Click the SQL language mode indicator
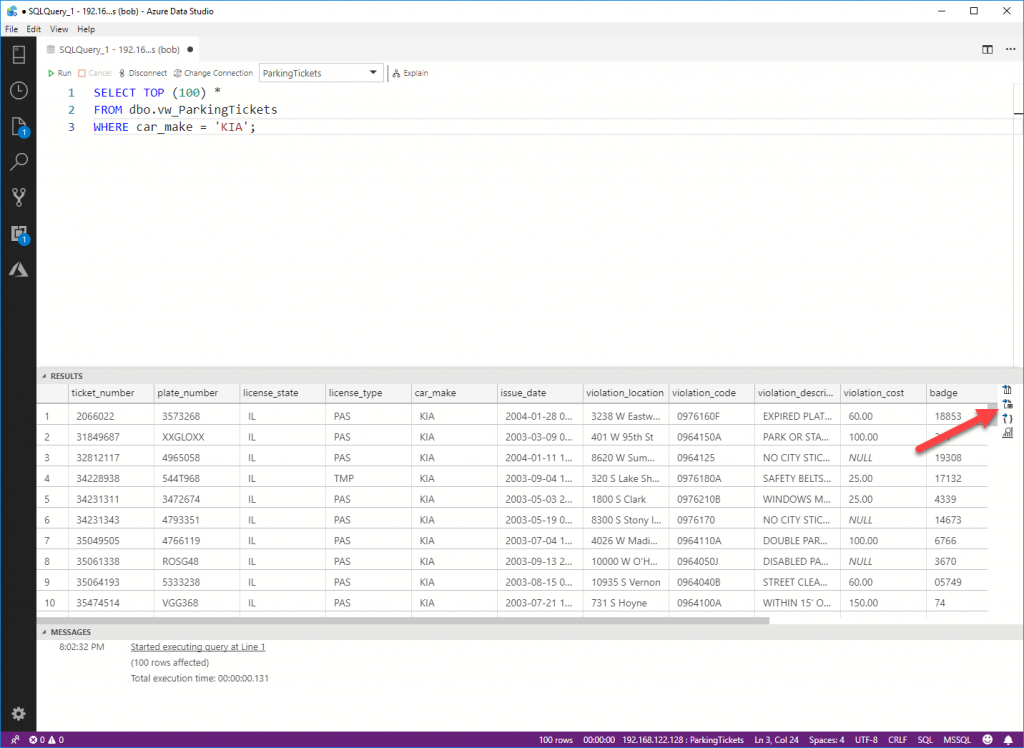1024x748 pixels. [x=925, y=740]
